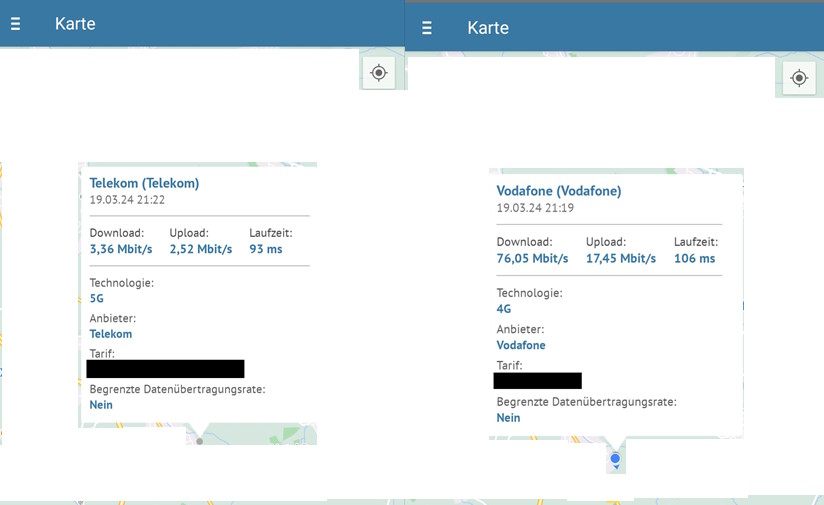The width and height of the screenshot is (824, 505).
Task: Click Begrenzte Datenübertragungsrate label in Vodafone popup
Action: tap(586, 402)
